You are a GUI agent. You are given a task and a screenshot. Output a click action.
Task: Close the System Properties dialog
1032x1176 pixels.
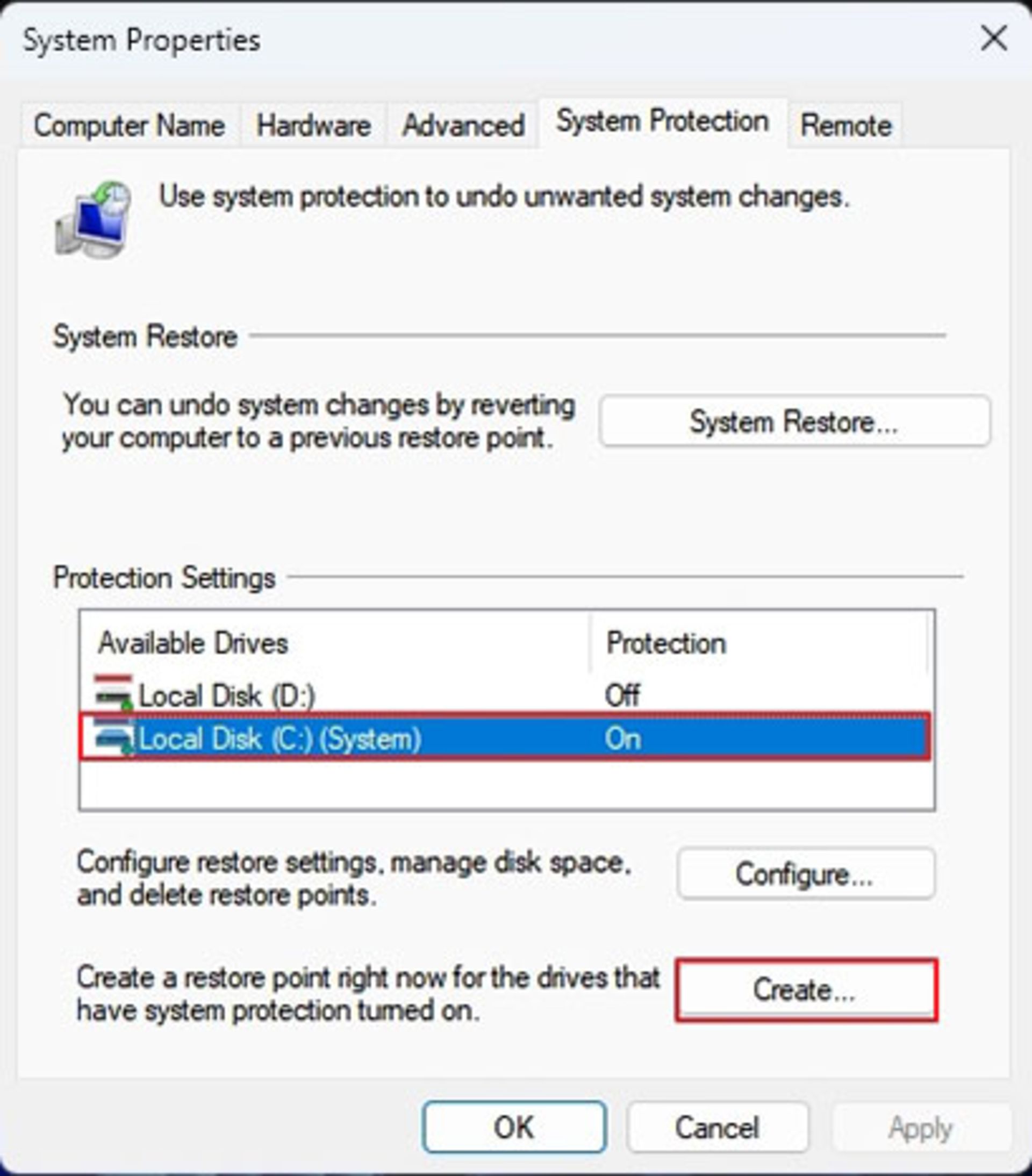click(993, 39)
